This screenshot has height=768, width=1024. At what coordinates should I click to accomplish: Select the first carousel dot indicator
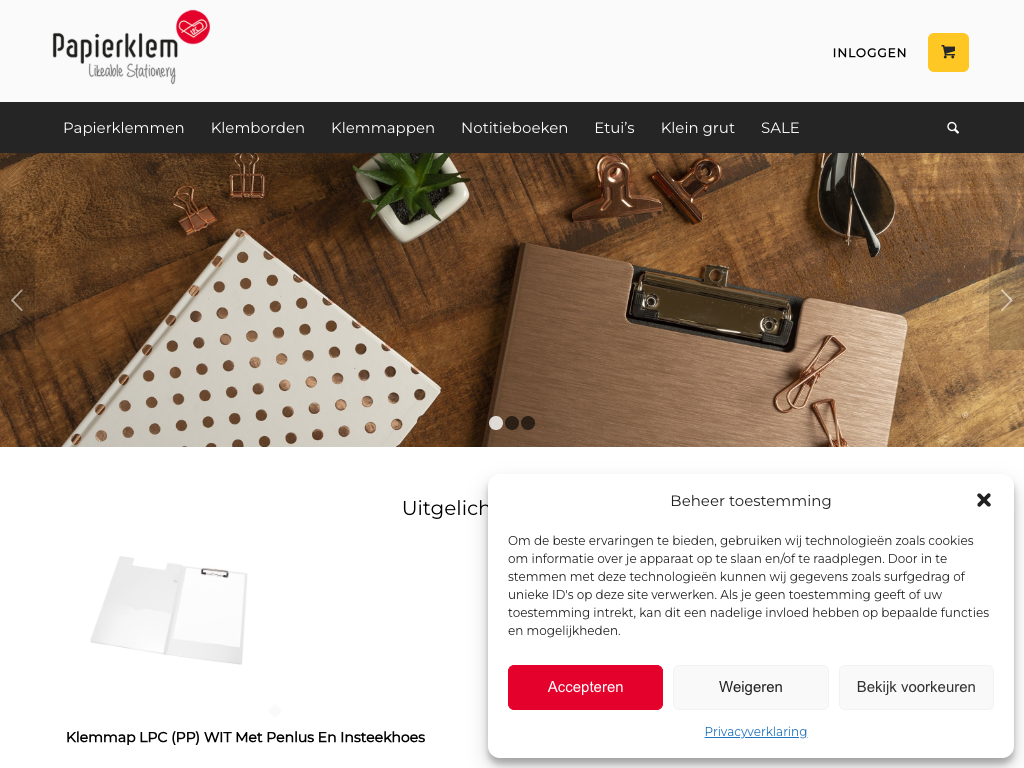[x=496, y=423]
